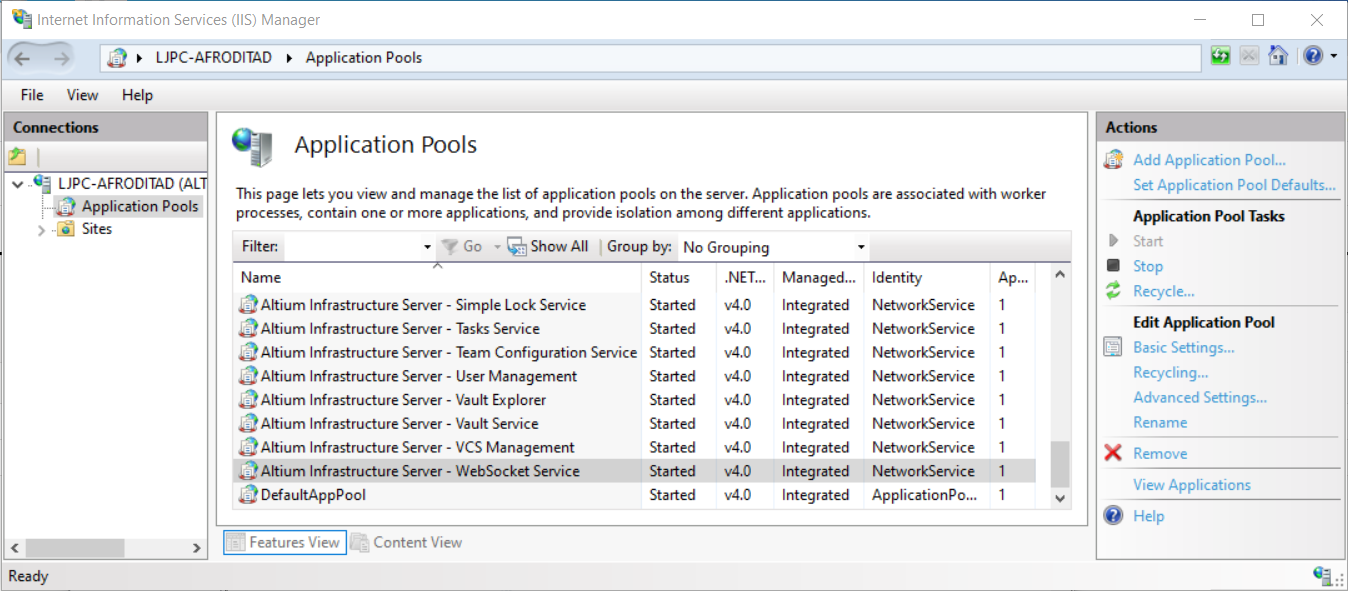Viewport: 1348px width, 591px height.
Task: Open the Group by dropdown
Action: (860, 247)
